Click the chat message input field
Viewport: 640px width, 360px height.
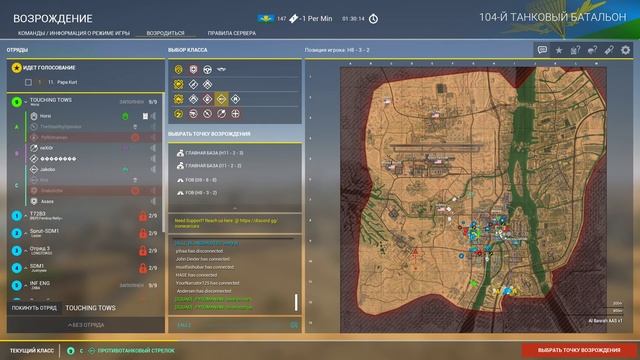coord(235,325)
